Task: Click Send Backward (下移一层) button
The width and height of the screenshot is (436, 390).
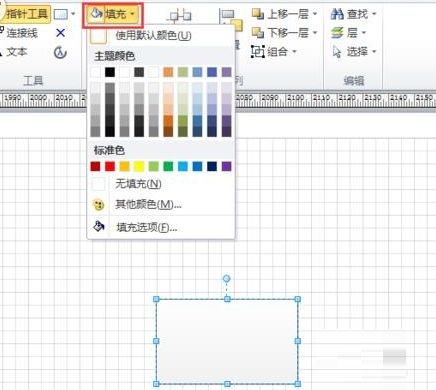Action: (x=280, y=33)
